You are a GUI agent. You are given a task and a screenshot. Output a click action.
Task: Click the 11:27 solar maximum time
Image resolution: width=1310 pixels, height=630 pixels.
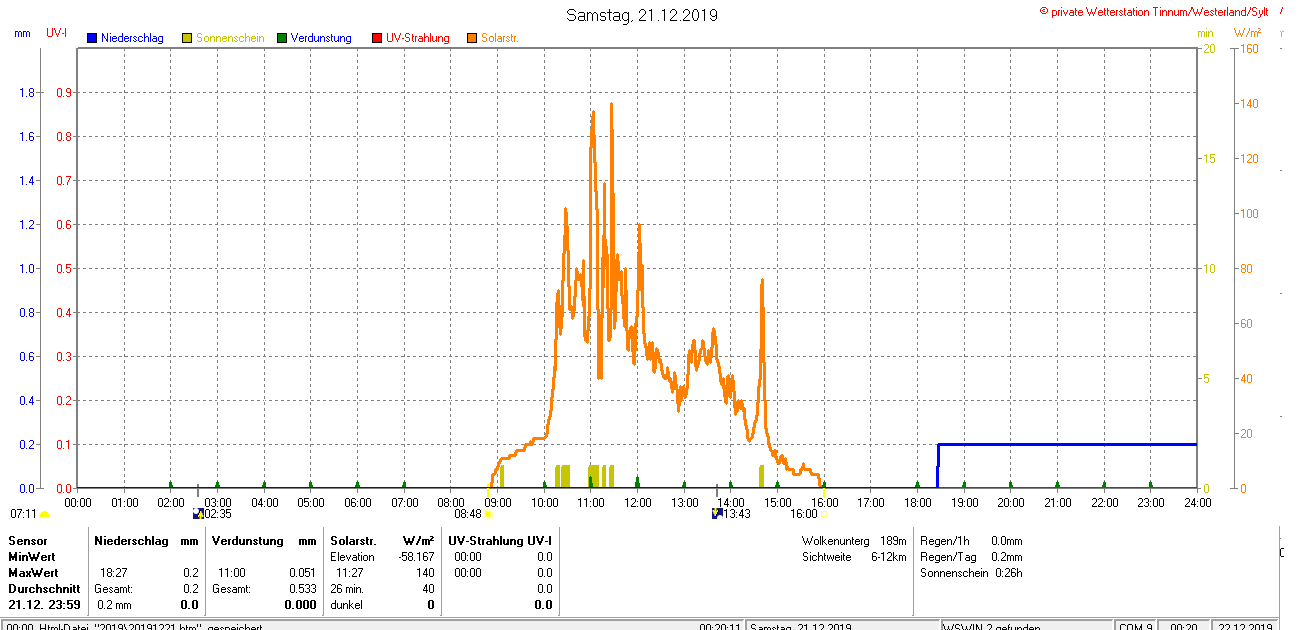pos(349,573)
